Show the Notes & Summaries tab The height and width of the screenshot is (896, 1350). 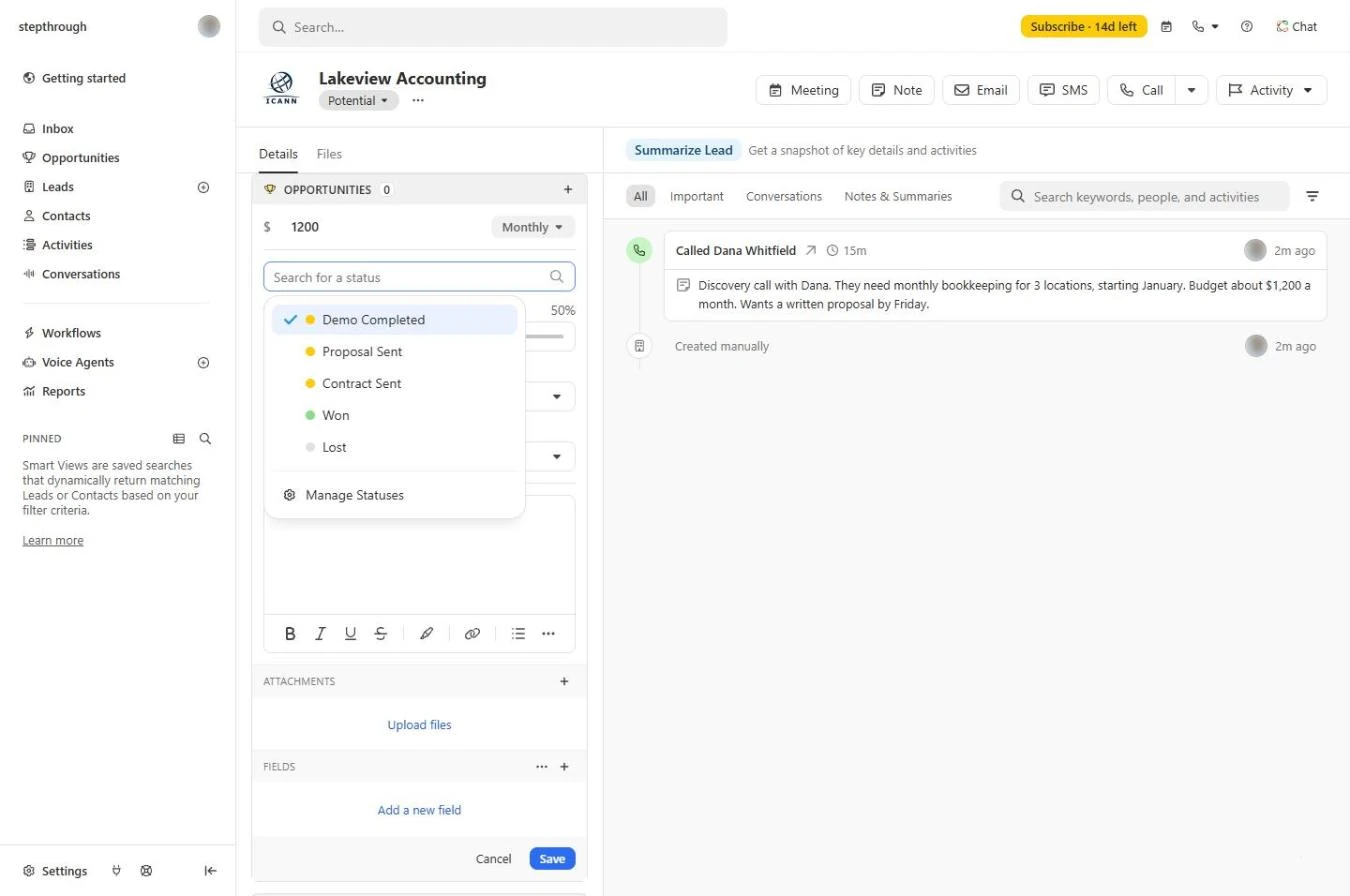[x=898, y=196]
